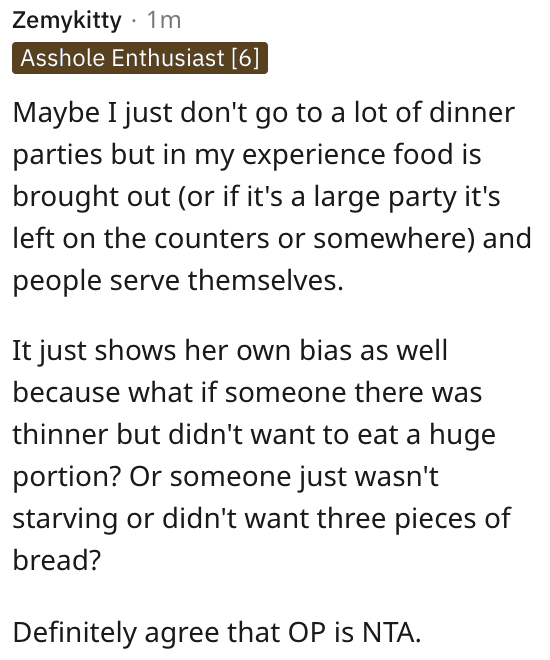This screenshot has width=550, height=660.
Task: Open the Zemykitty user profile
Action: (67, 21)
